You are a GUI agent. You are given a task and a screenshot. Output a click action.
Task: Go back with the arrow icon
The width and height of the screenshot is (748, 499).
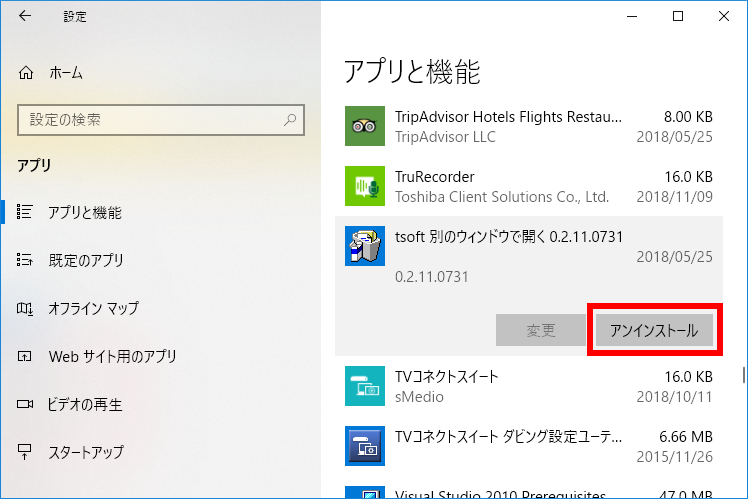[x=25, y=16]
